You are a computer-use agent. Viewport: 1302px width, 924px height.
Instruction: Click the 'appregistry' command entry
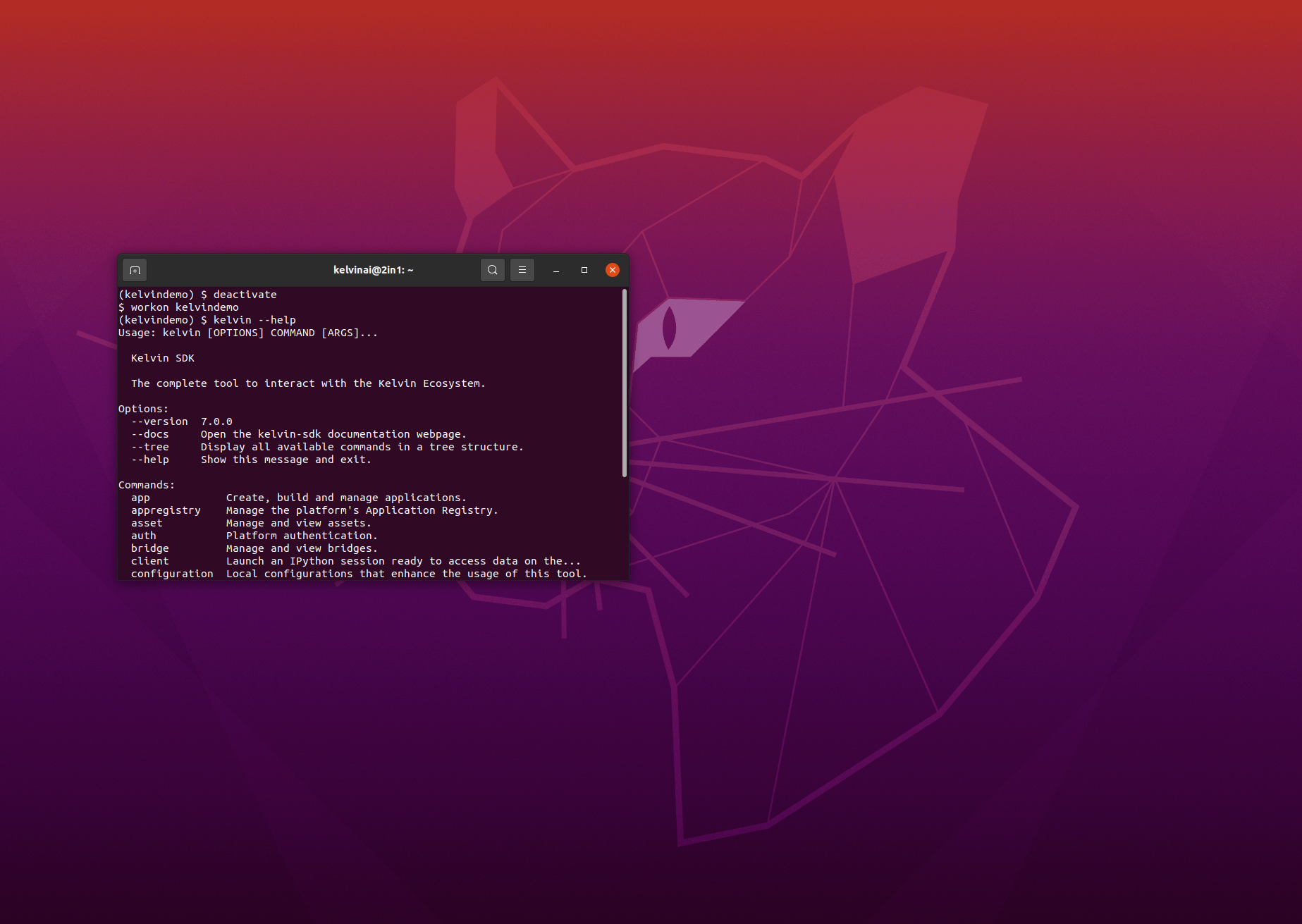point(166,510)
